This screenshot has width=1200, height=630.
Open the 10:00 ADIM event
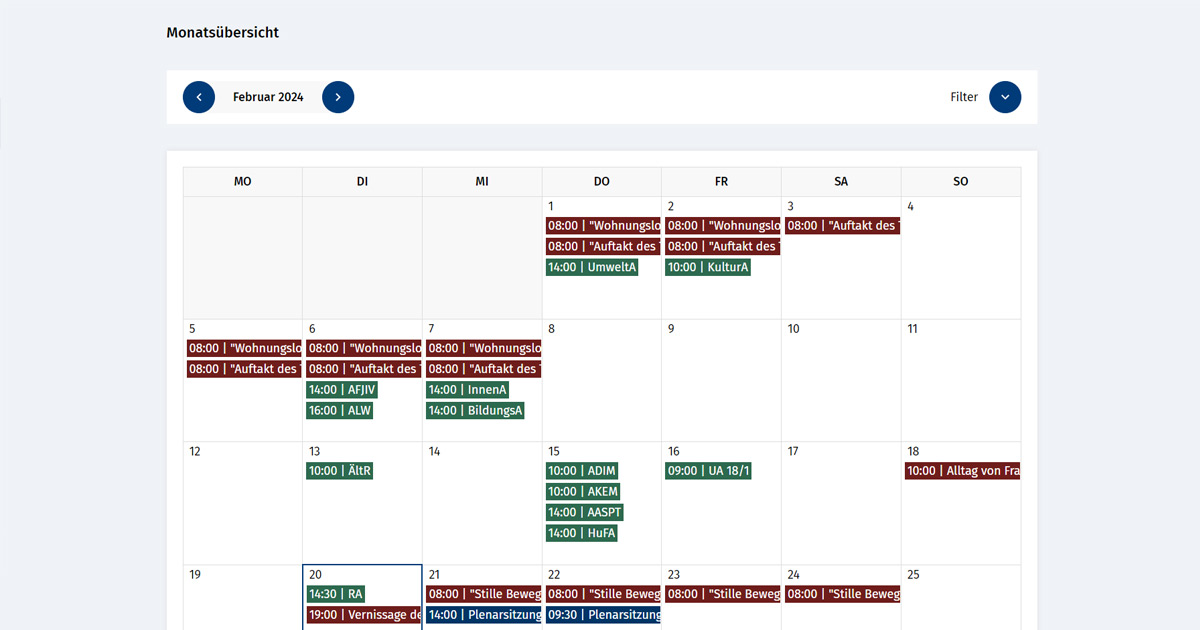pyautogui.click(x=583, y=471)
